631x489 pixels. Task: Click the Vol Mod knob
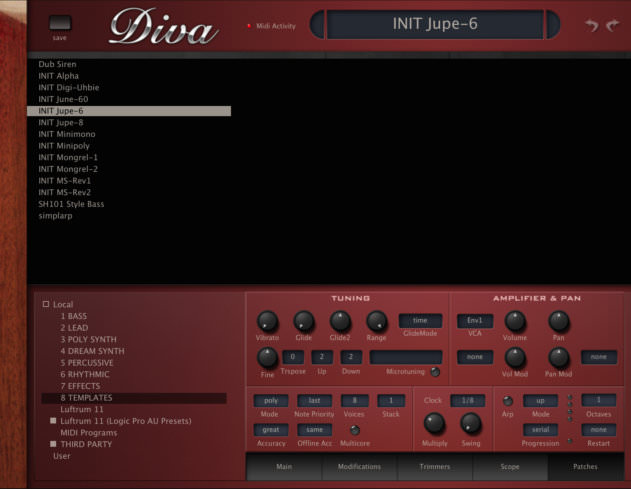point(515,357)
